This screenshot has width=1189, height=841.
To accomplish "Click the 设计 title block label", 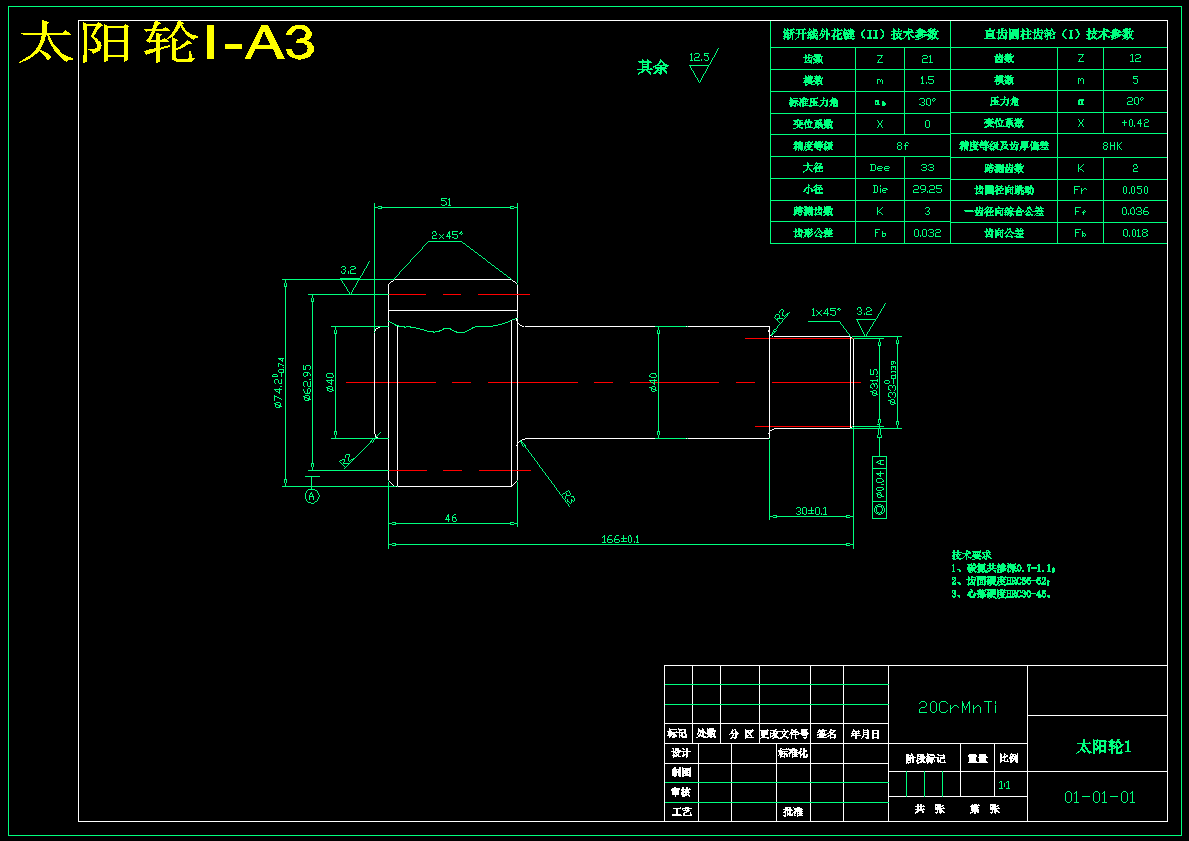I will point(681,752).
